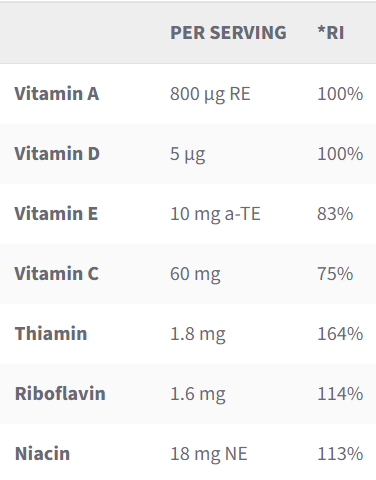Image resolution: width=376 pixels, height=480 pixels.
Task: Click the 60 mg serving value
Action: tap(195, 274)
